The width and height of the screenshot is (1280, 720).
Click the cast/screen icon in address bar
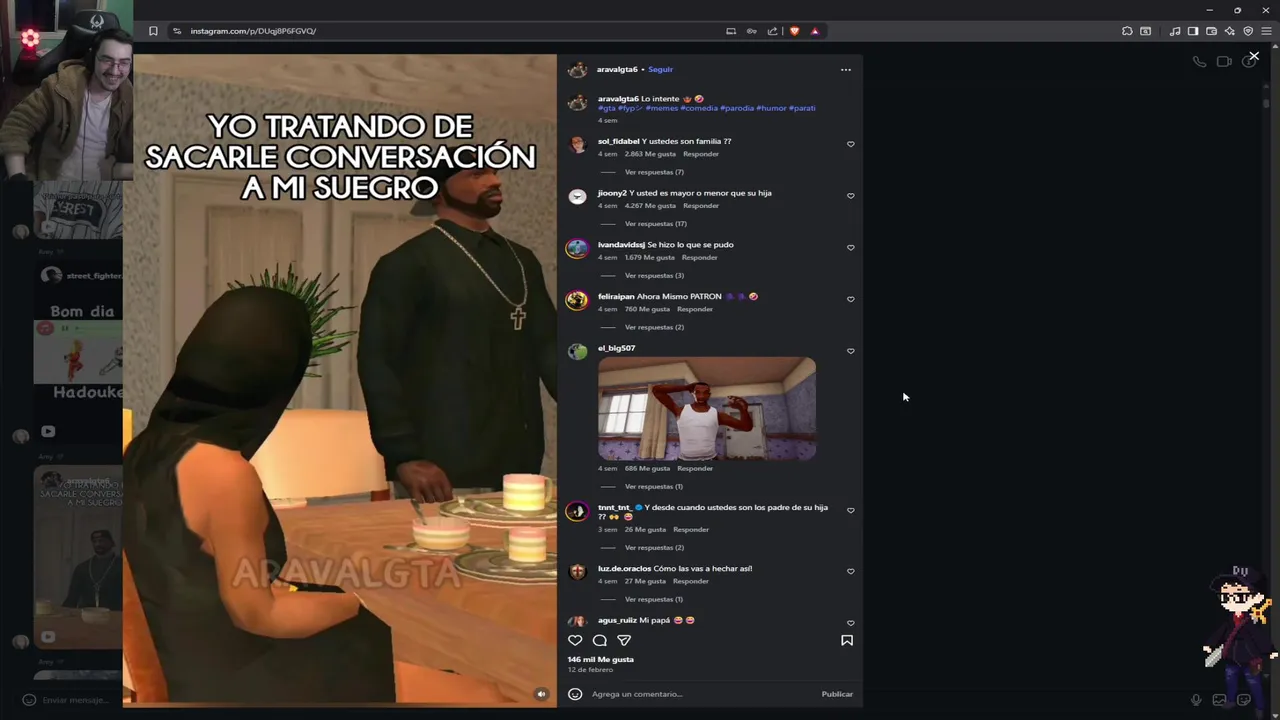731,31
